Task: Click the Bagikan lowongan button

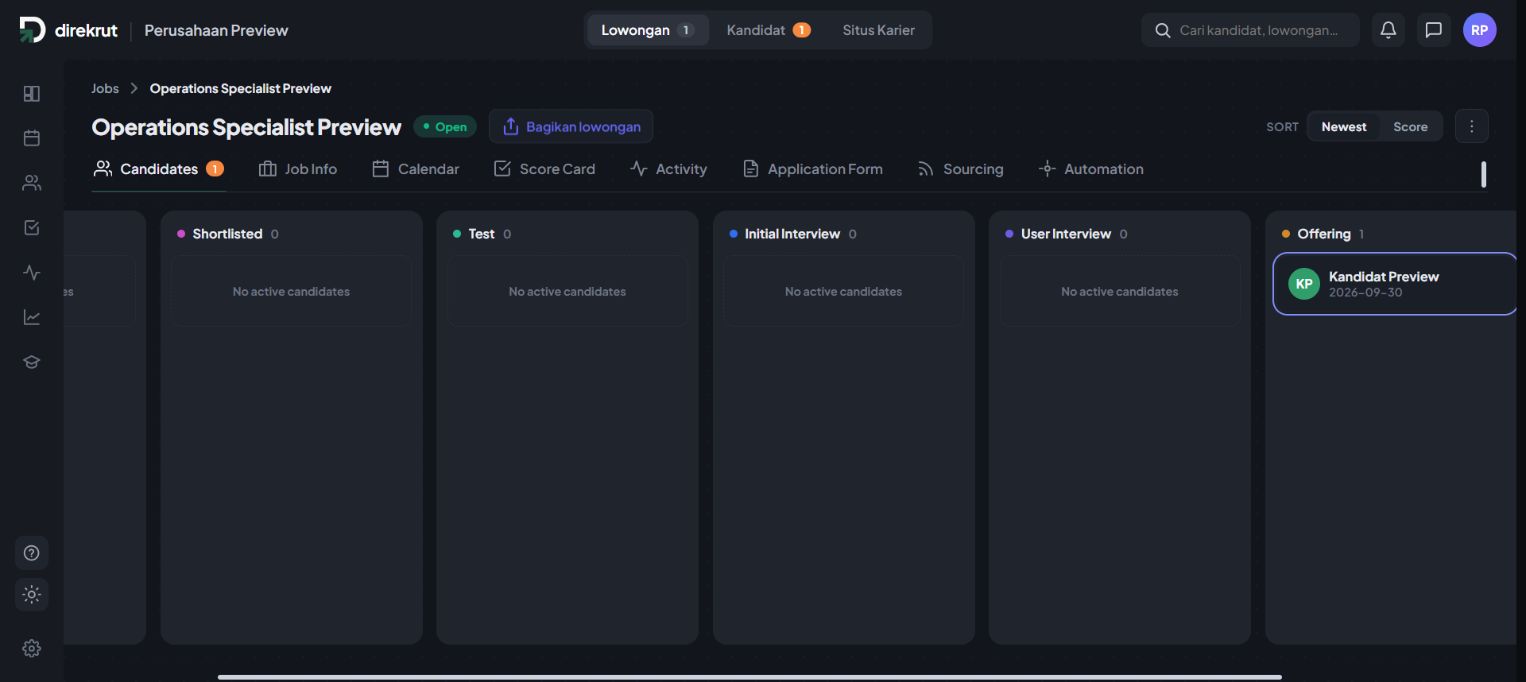Action: point(571,126)
